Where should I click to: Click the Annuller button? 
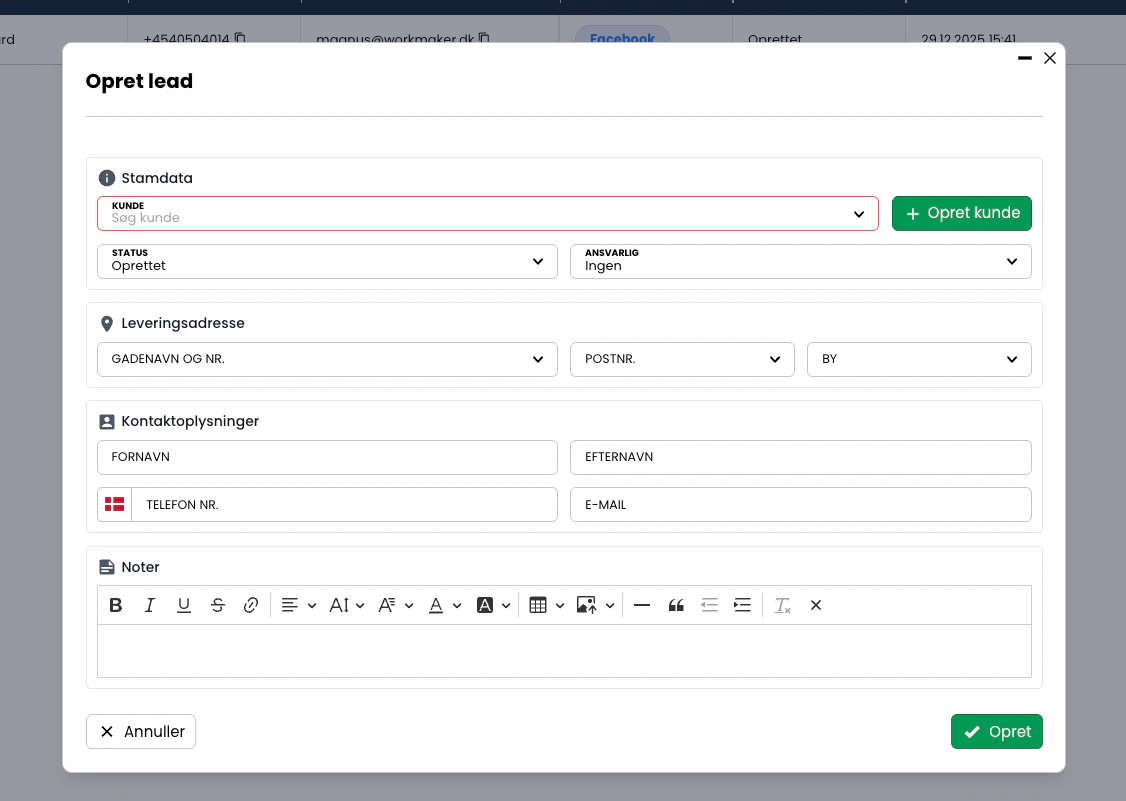point(141,731)
